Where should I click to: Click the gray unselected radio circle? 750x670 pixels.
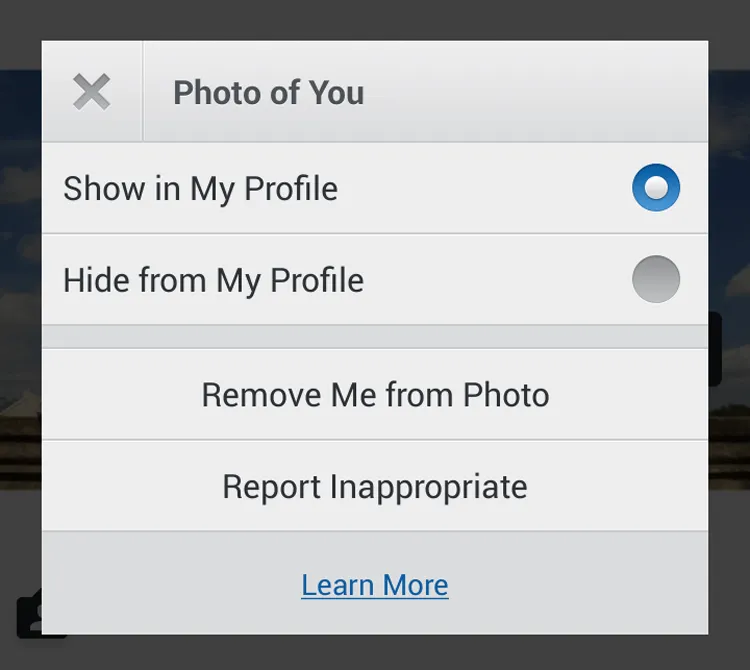656,279
